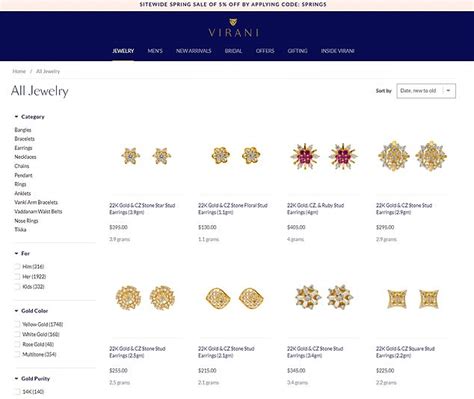Open the Bridal menu
Image resolution: width=474 pixels, height=399 pixels.
233,51
